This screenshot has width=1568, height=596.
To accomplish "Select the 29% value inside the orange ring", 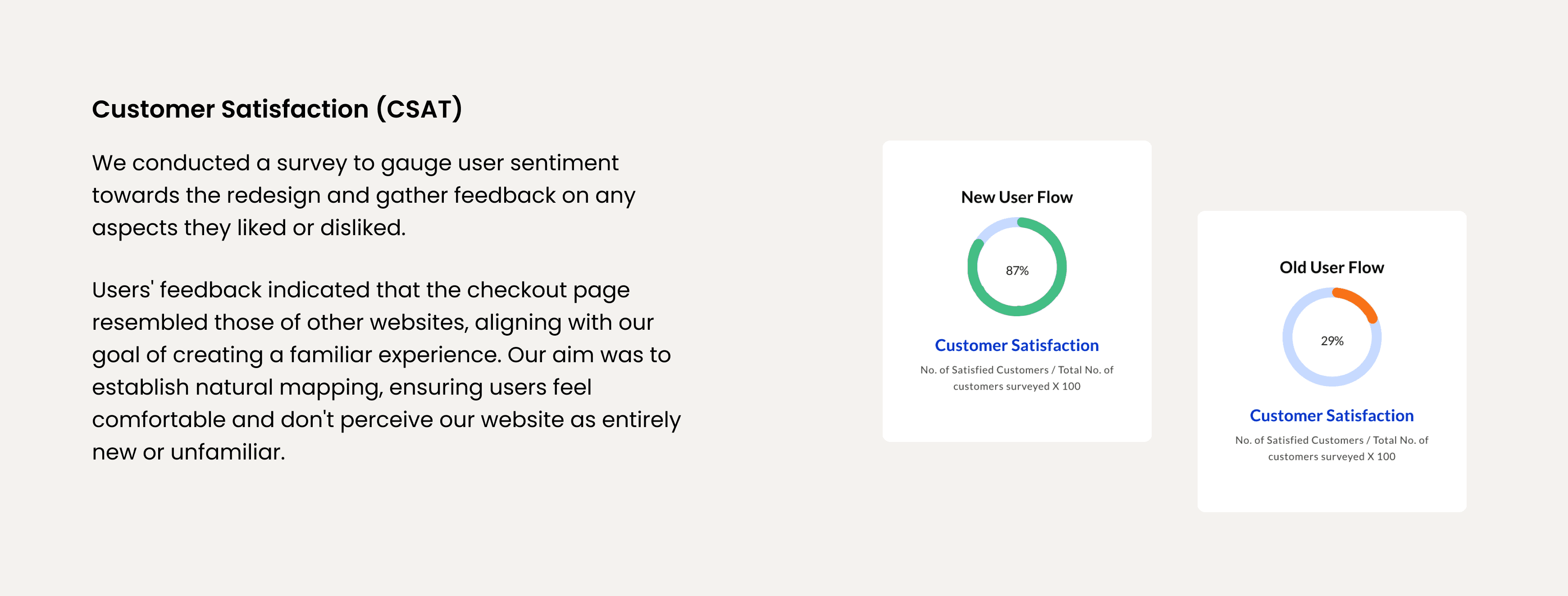I will pos(1331,341).
